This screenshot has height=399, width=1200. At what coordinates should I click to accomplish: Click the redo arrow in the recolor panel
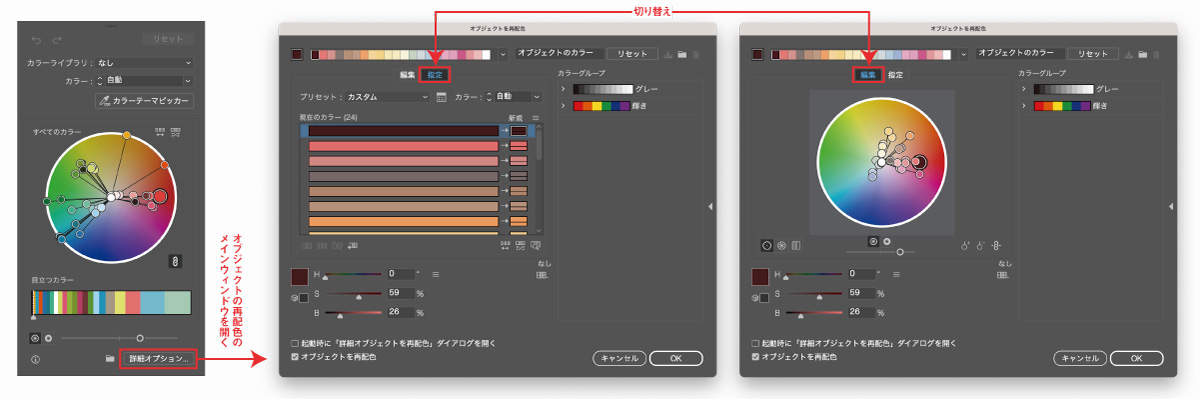[x=57, y=39]
